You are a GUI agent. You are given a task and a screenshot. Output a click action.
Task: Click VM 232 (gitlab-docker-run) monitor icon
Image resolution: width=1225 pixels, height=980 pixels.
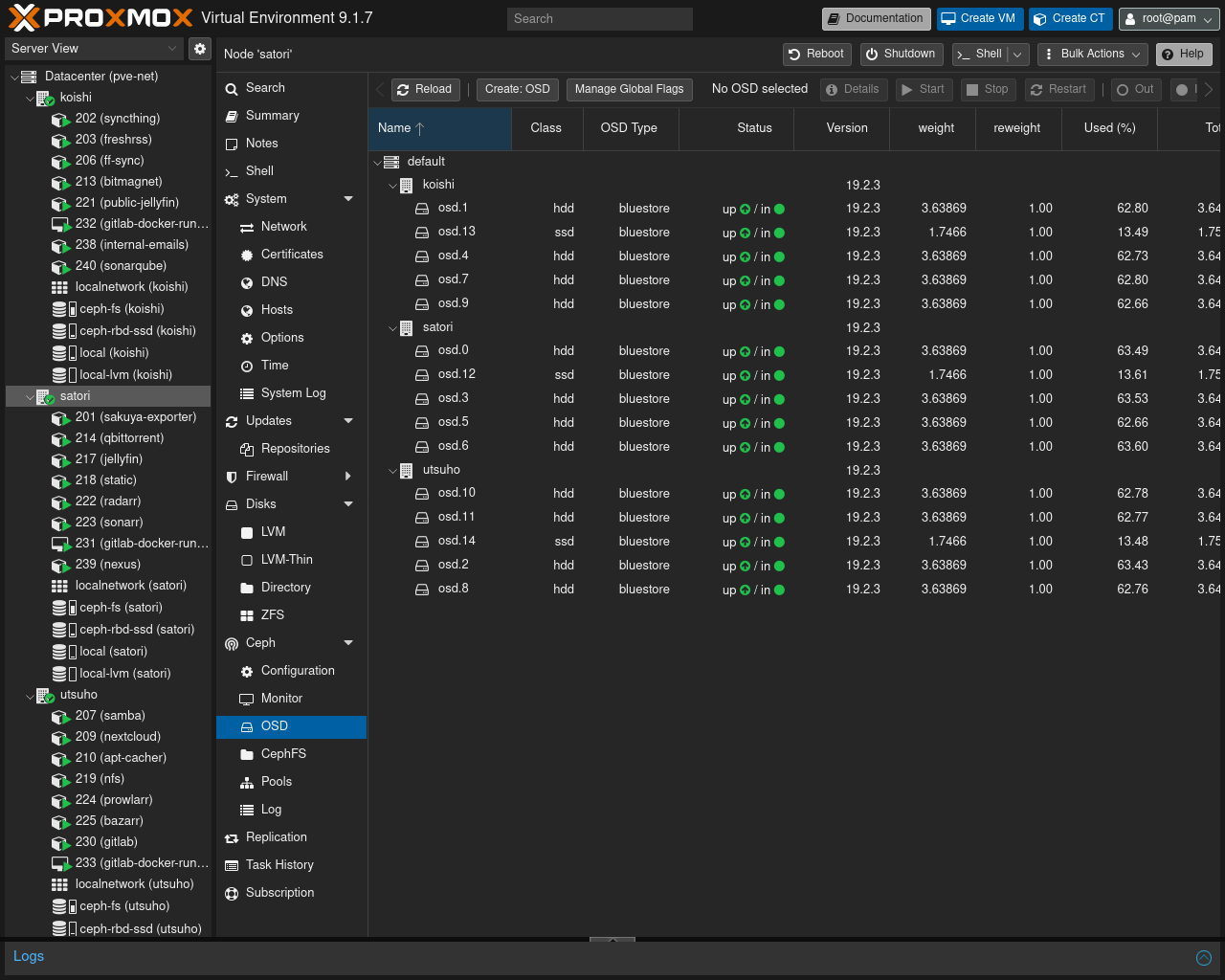point(60,225)
